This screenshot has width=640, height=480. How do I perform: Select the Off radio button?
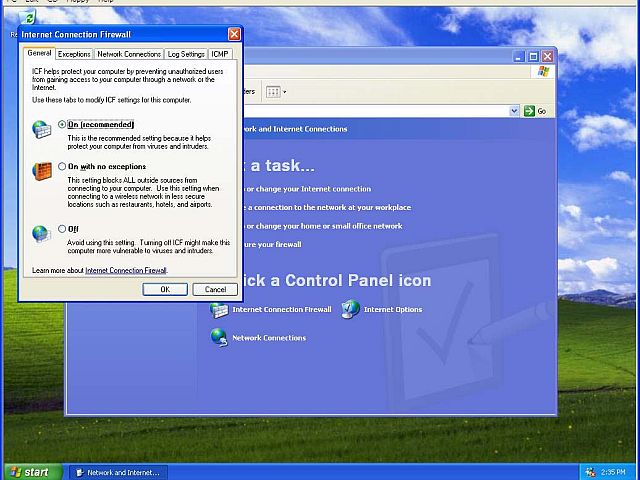pyautogui.click(x=62, y=229)
